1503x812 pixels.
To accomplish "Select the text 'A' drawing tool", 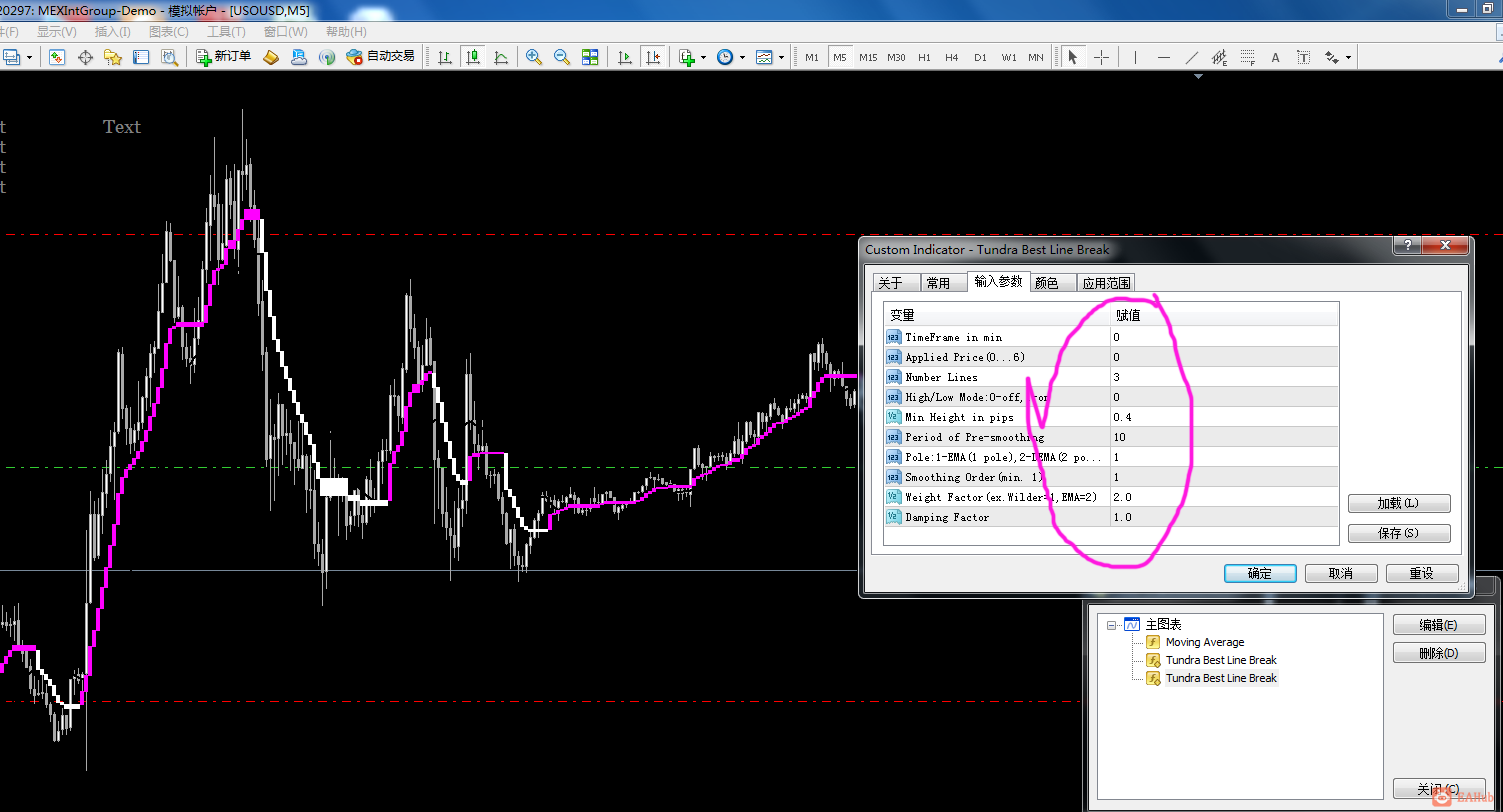I will [1276, 57].
